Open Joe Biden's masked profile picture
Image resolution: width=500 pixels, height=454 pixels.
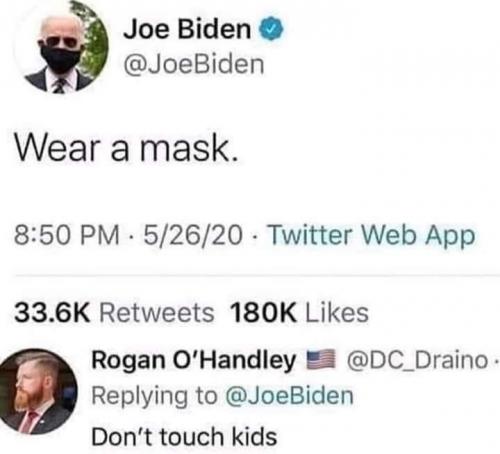coord(62,47)
